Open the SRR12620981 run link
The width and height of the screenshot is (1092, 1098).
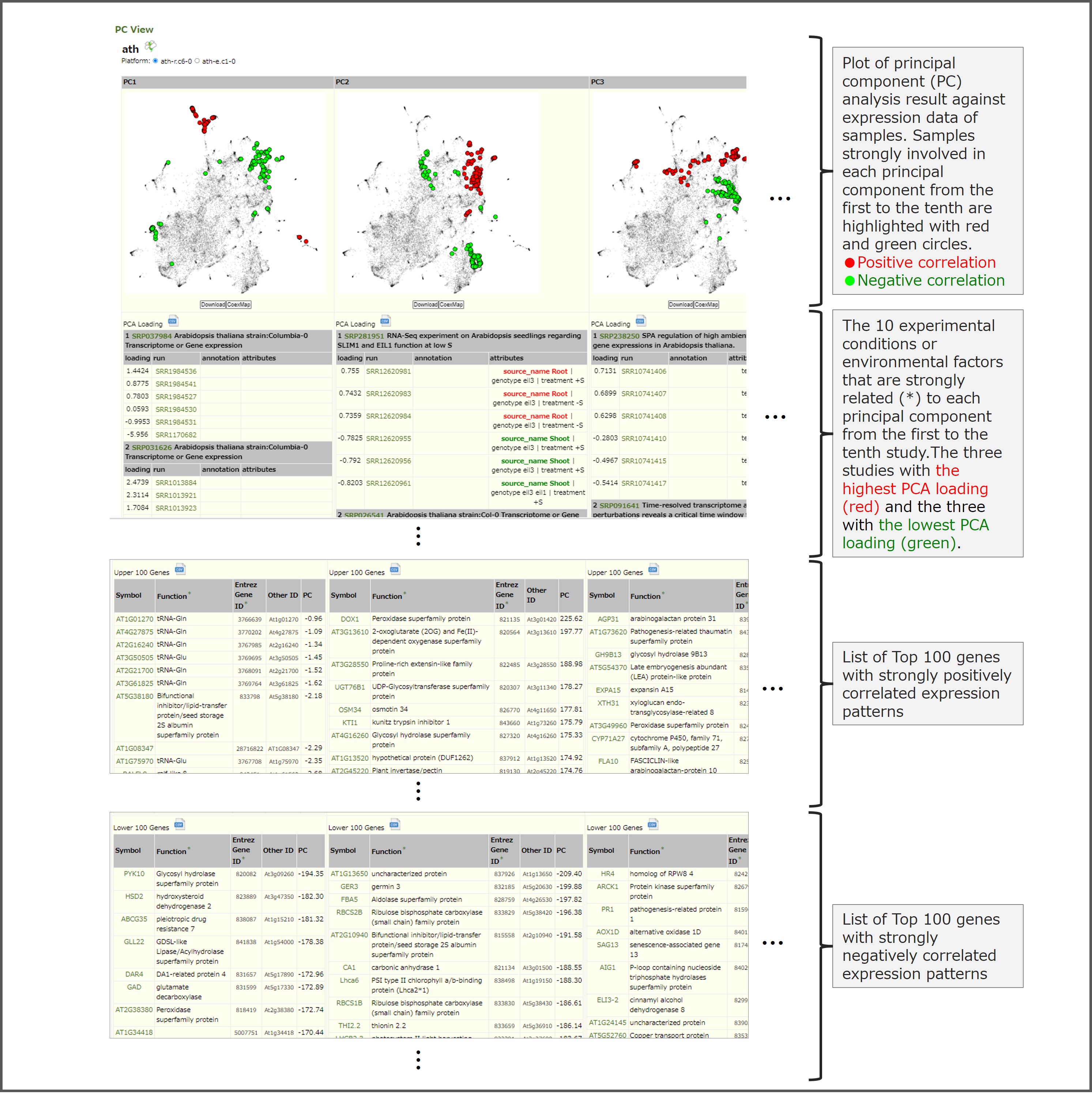(389, 372)
